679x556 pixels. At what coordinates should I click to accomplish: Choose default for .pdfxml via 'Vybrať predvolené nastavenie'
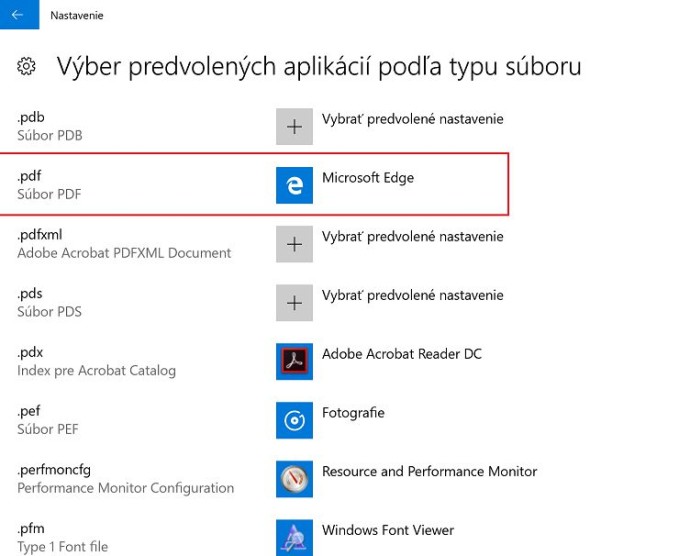tap(413, 236)
